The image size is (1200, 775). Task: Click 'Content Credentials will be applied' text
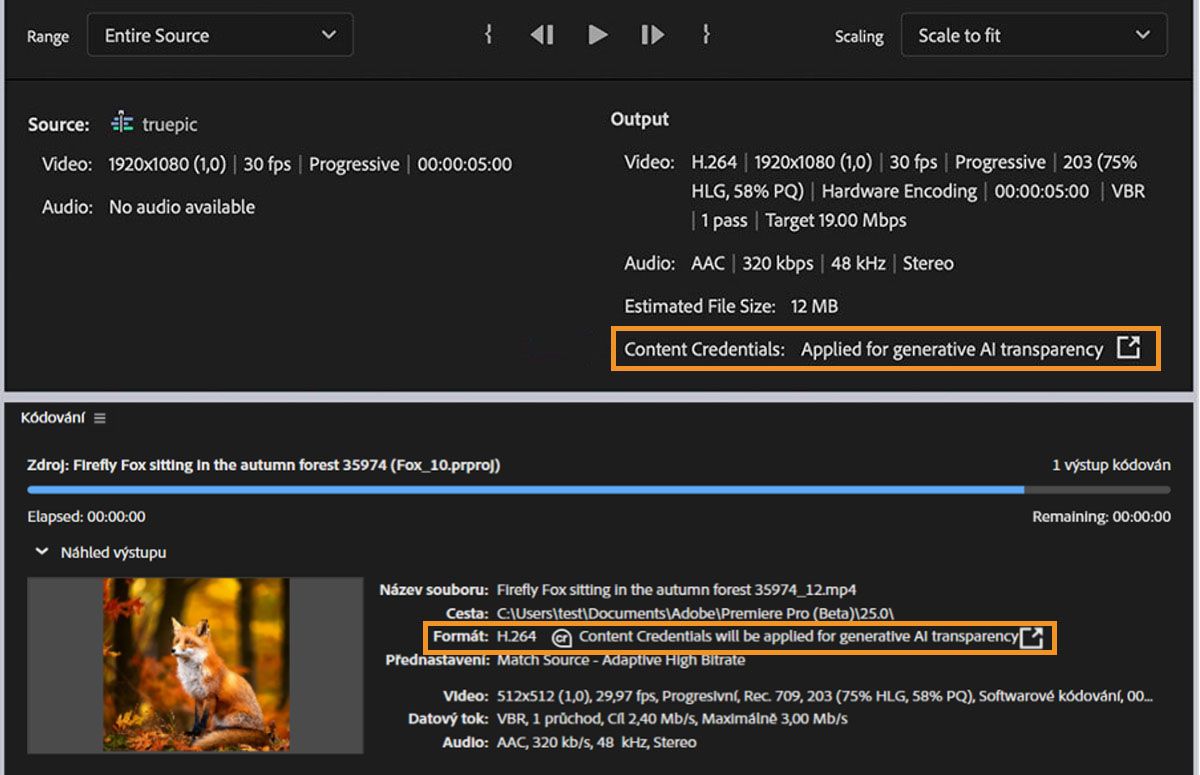point(798,637)
